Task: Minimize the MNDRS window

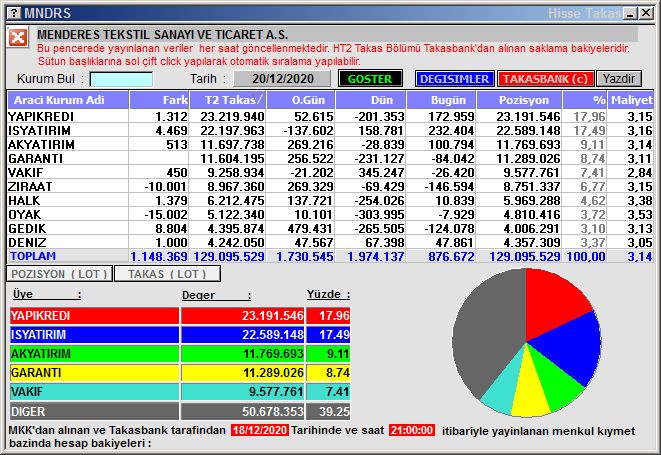Action: click(631, 13)
